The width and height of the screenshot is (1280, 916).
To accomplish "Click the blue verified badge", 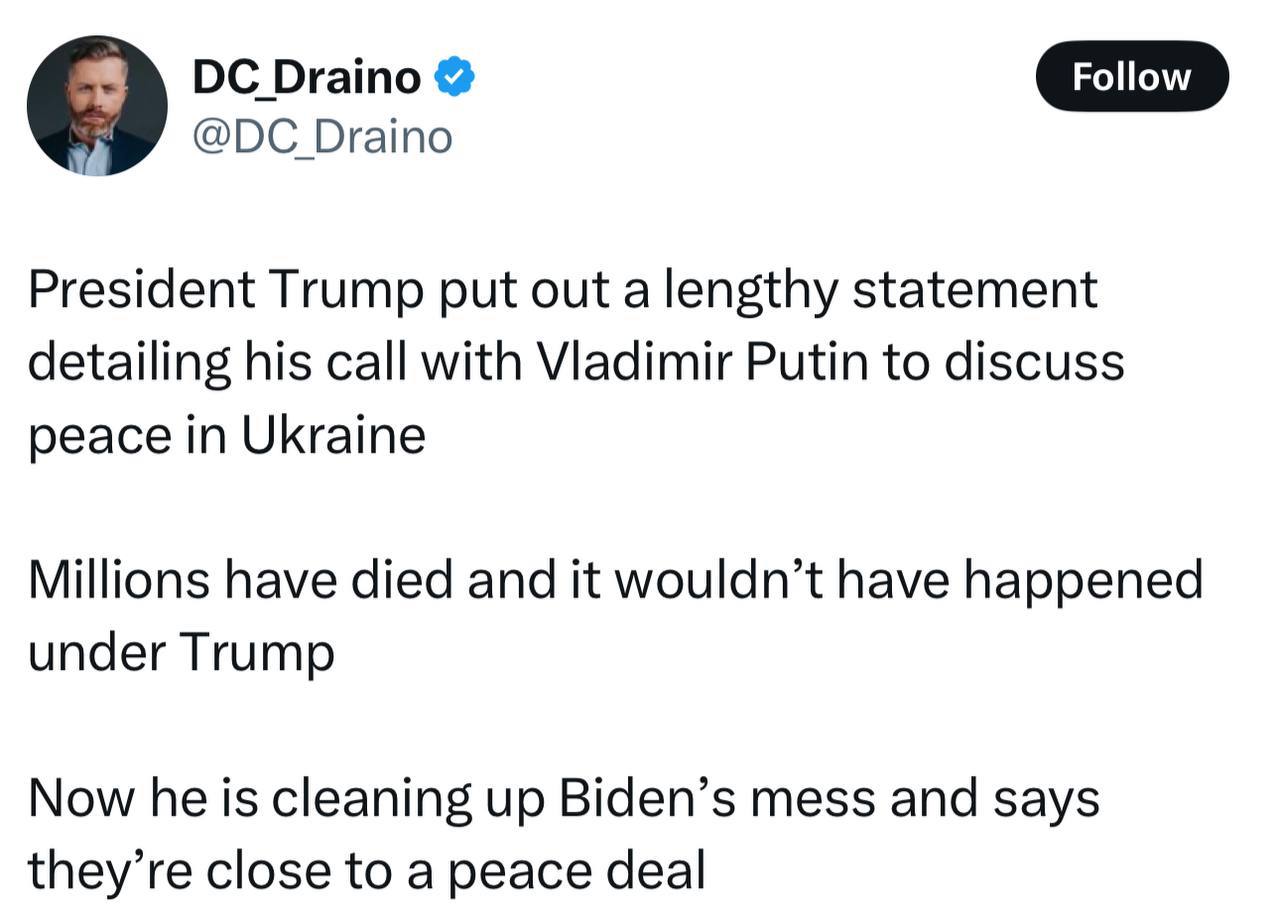I will (454, 77).
